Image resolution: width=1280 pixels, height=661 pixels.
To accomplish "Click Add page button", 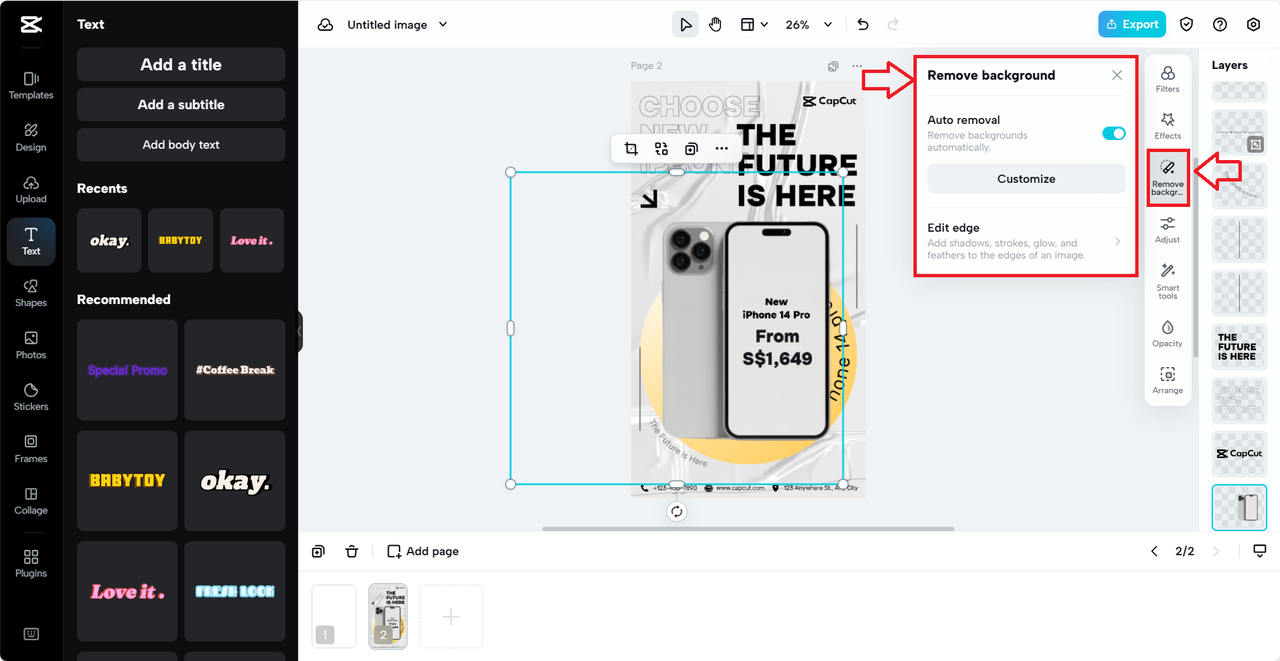I will (x=423, y=551).
